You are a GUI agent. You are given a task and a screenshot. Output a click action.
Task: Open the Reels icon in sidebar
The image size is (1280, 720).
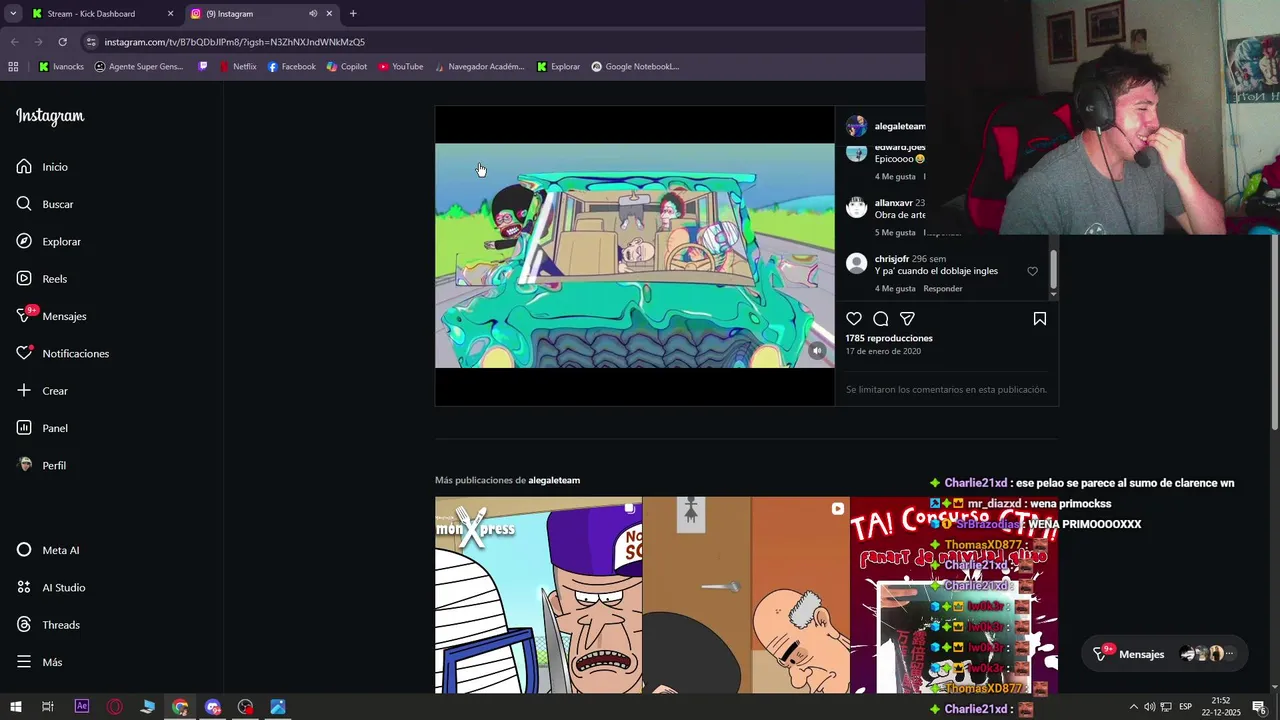pos(24,278)
